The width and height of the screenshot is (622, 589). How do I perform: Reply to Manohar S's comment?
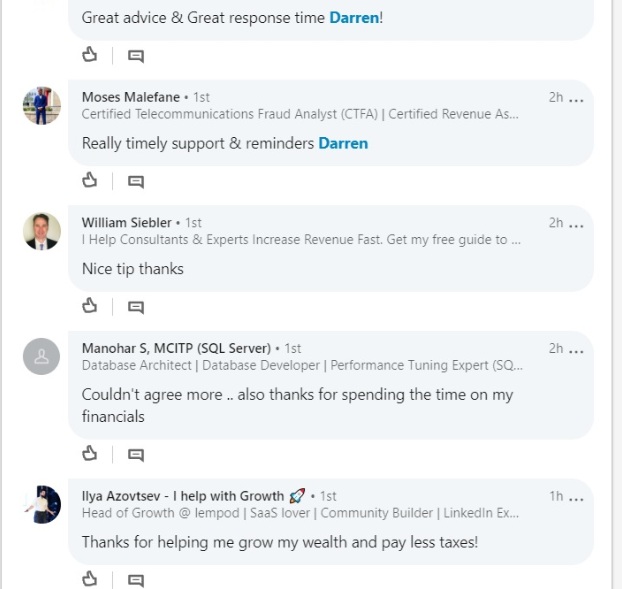[x=136, y=454]
